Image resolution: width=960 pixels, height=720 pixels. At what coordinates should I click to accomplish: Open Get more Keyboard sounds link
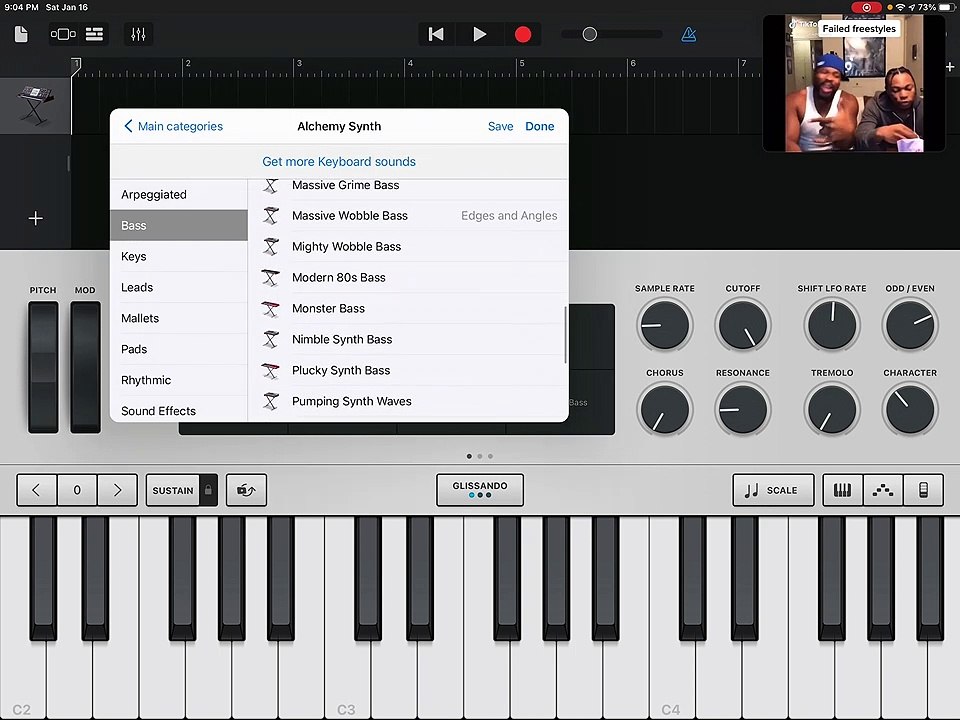pos(339,162)
